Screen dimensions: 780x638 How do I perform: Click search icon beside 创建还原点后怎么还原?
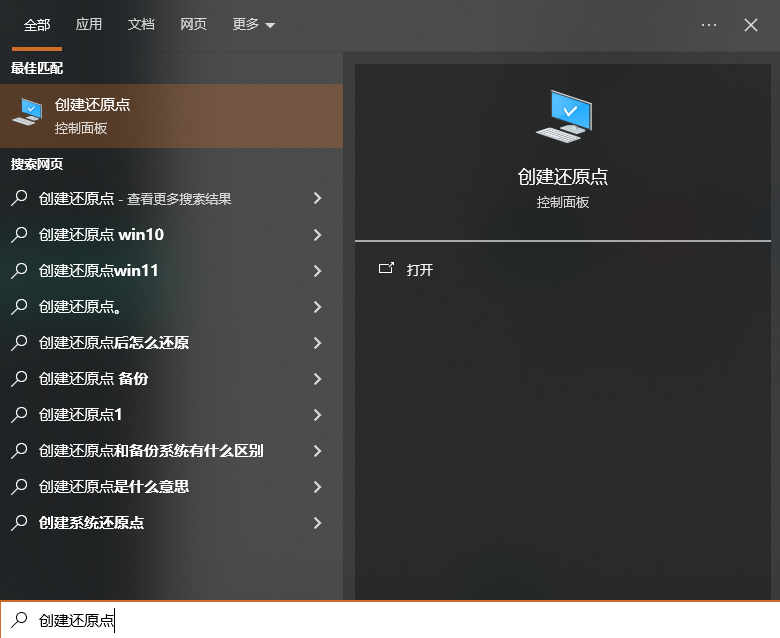(x=19, y=343)
